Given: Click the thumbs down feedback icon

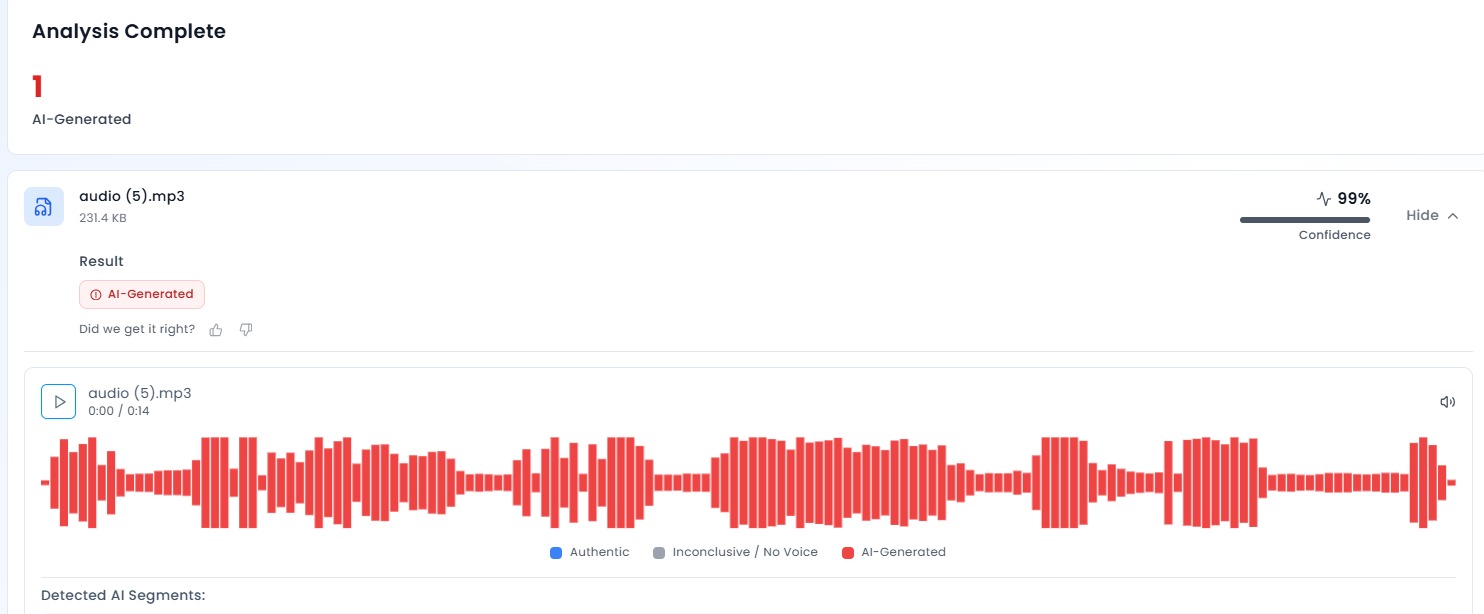Looking at the screenshot, I should point(246,330).
